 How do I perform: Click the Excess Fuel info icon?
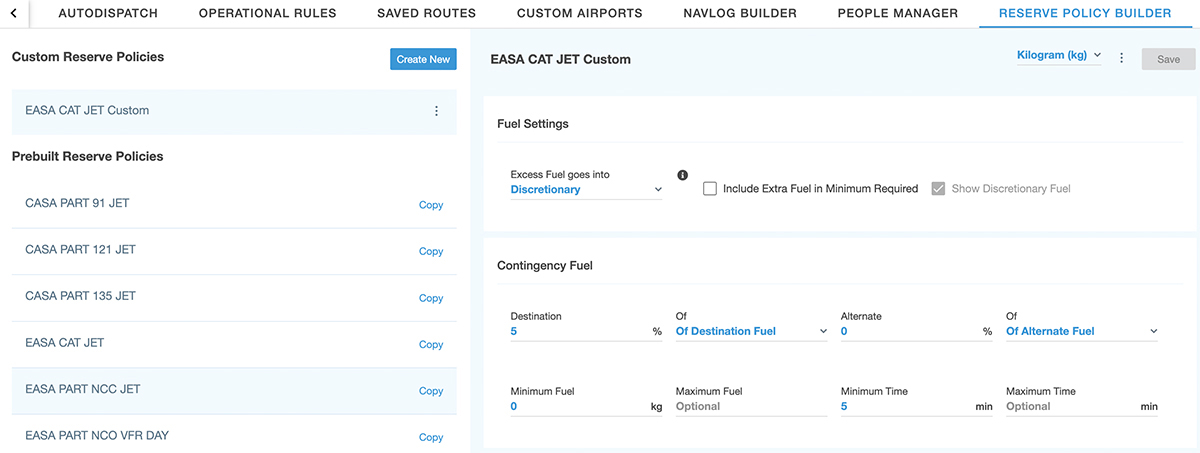[x=683, y=176]
